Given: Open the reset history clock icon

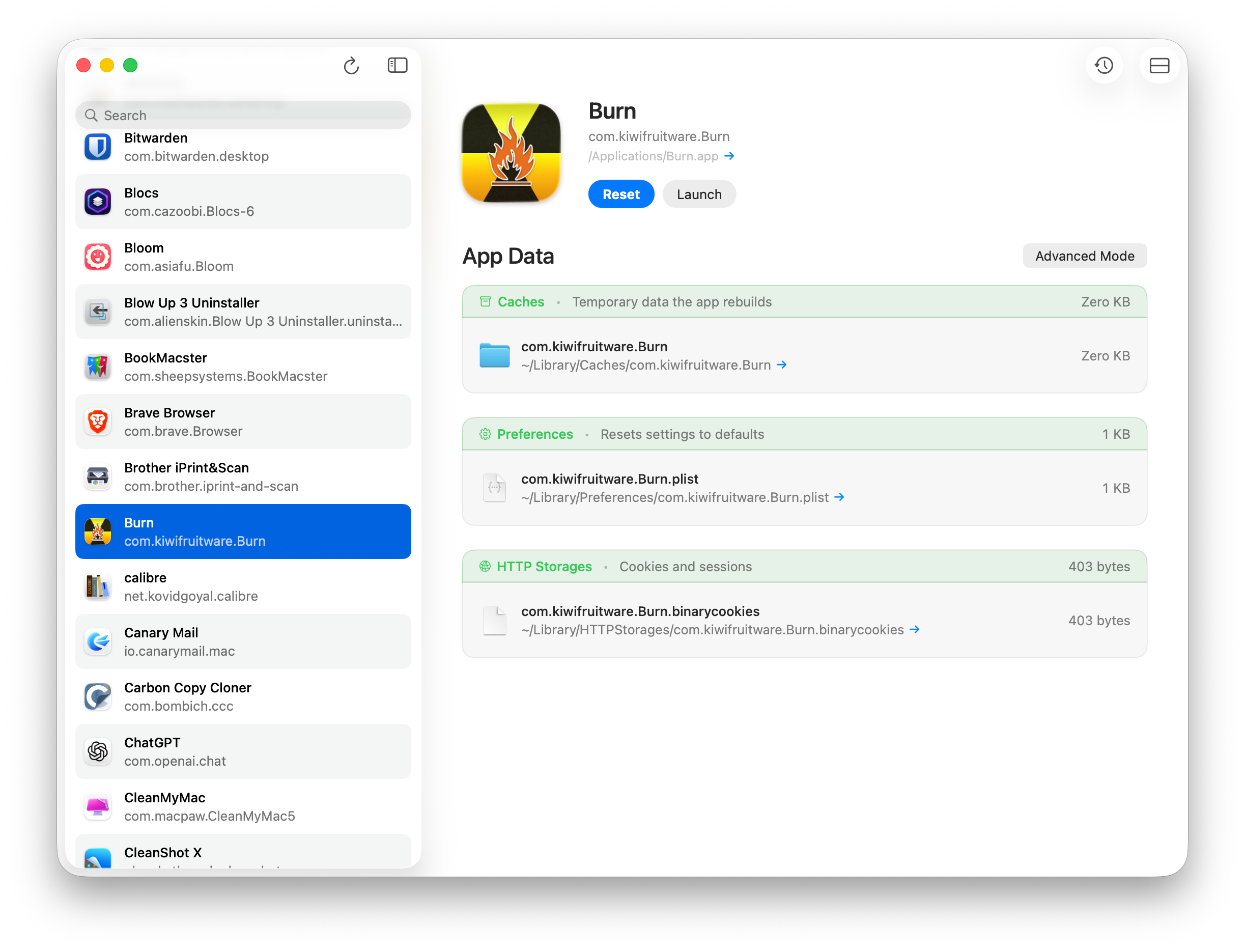Looking at the screenshot, I should (1103, 66).
